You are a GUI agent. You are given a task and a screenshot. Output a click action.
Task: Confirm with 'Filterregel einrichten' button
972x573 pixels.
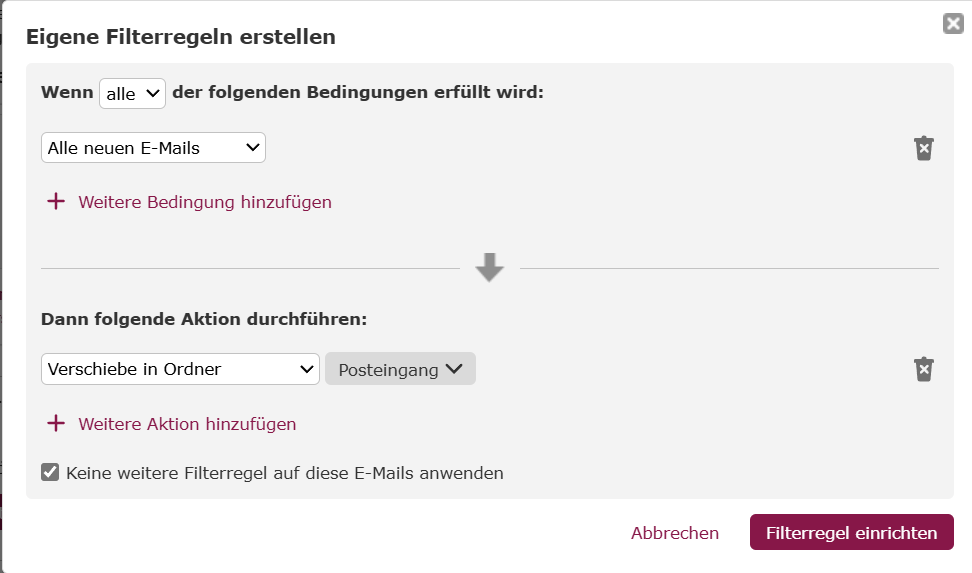click(x=851, y=533)
